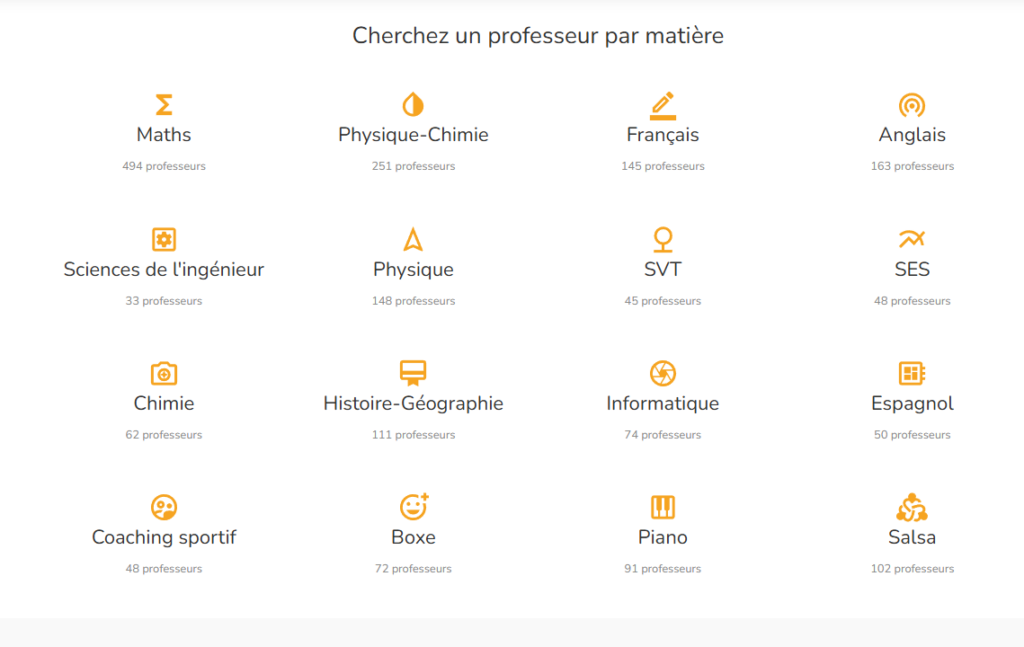The height and width of the screenshot is (647, 1024).
Task: Click the '91 professeurs' text
Action: click(663, 569)
